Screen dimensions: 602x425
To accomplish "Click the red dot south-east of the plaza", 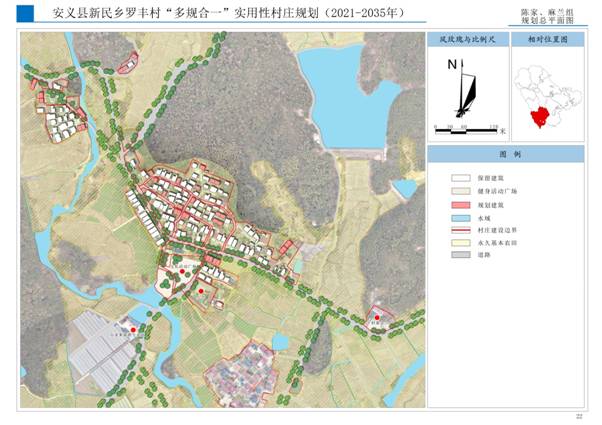I will coord(200,291).
